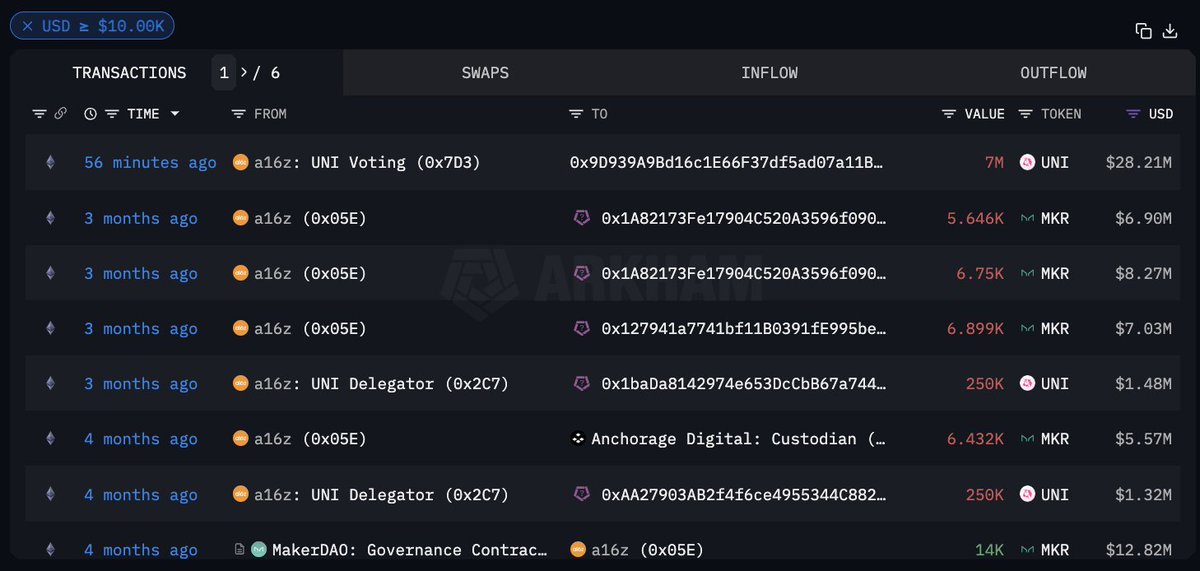
Task: Copy the table data via copy icon
Action: (x=1143, y=31)
